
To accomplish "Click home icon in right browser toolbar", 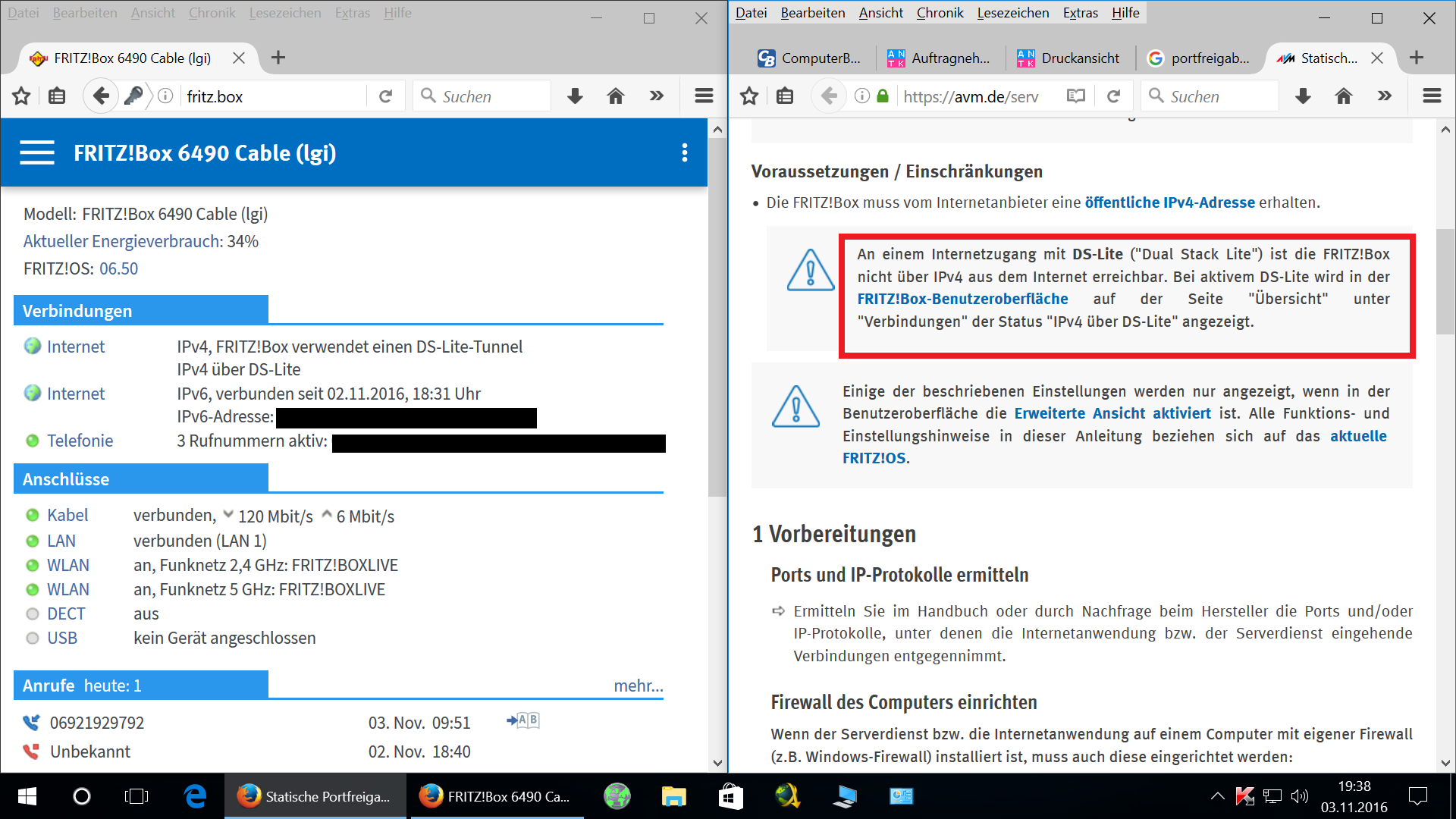I will [1343, 96].
